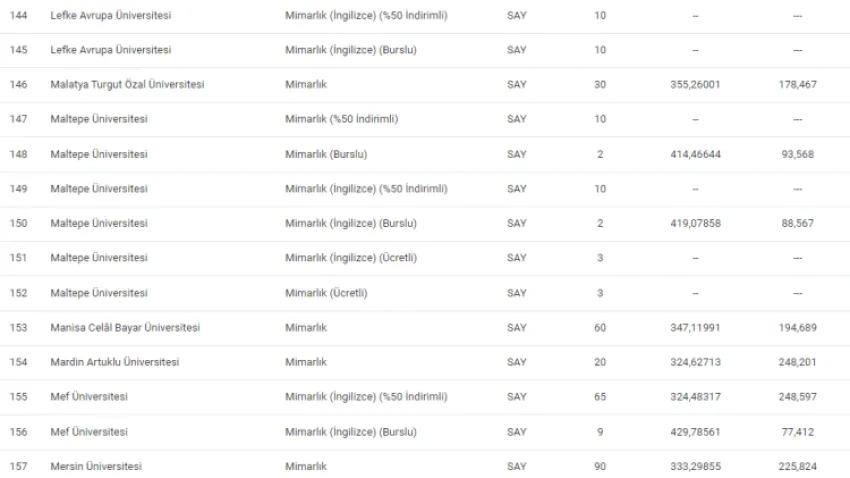The width and height of the screenshot is (850, 478).
Task: Select ranking 77,412 in row 156
Action: coord(797,432)
